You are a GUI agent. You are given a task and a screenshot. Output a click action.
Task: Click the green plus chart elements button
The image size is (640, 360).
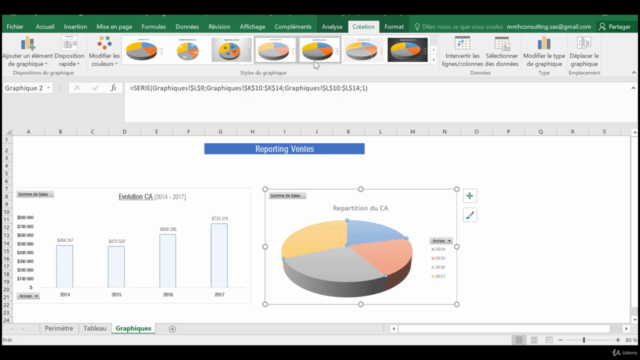point(469,196)
